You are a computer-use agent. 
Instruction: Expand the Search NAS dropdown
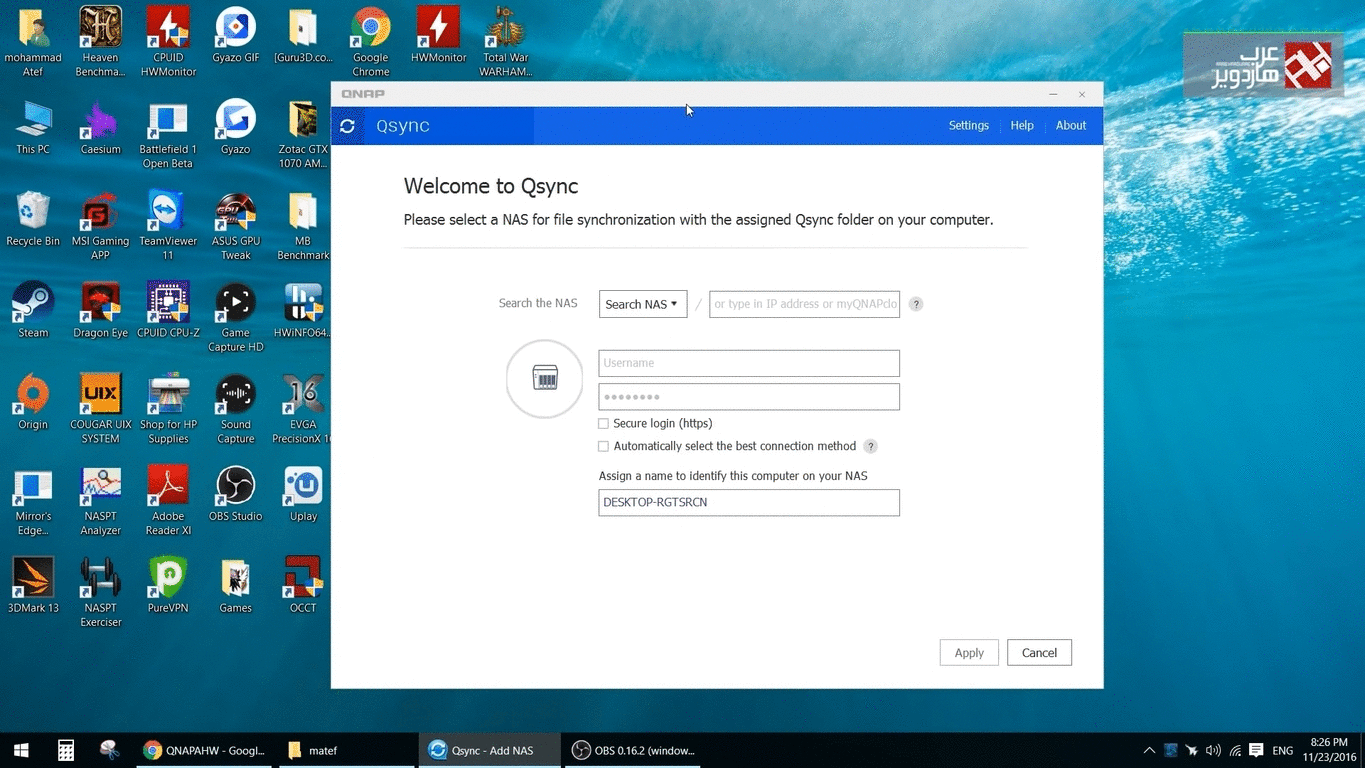click(x=643, y=304)
